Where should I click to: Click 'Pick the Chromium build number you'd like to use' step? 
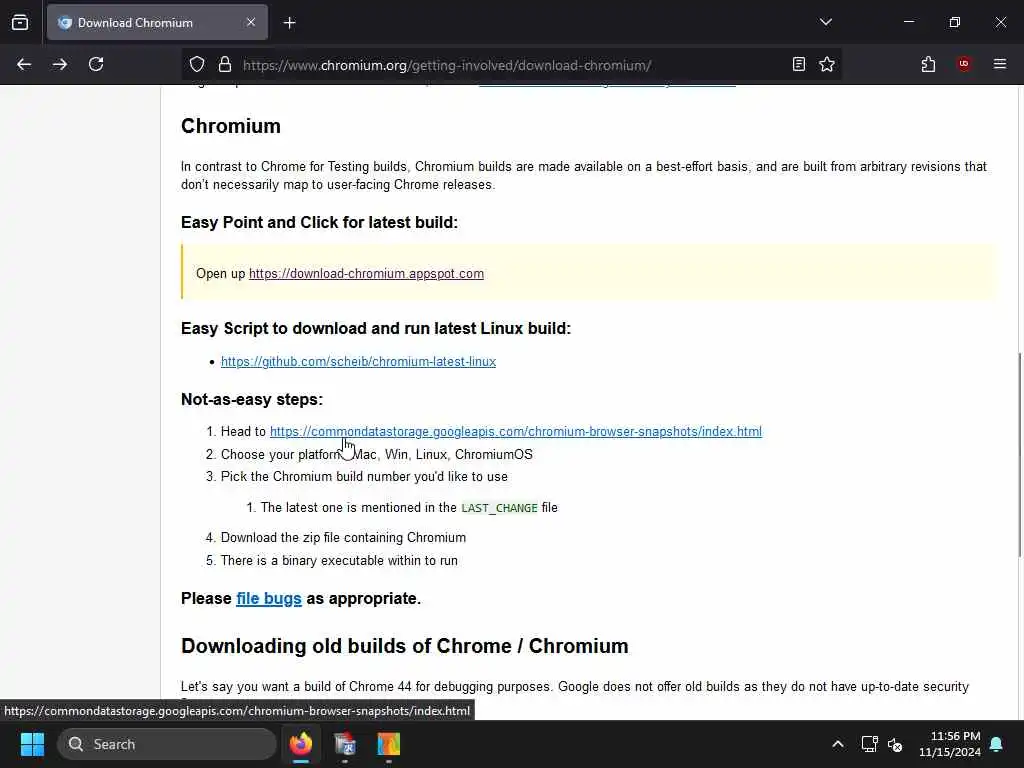pos(364,477)
